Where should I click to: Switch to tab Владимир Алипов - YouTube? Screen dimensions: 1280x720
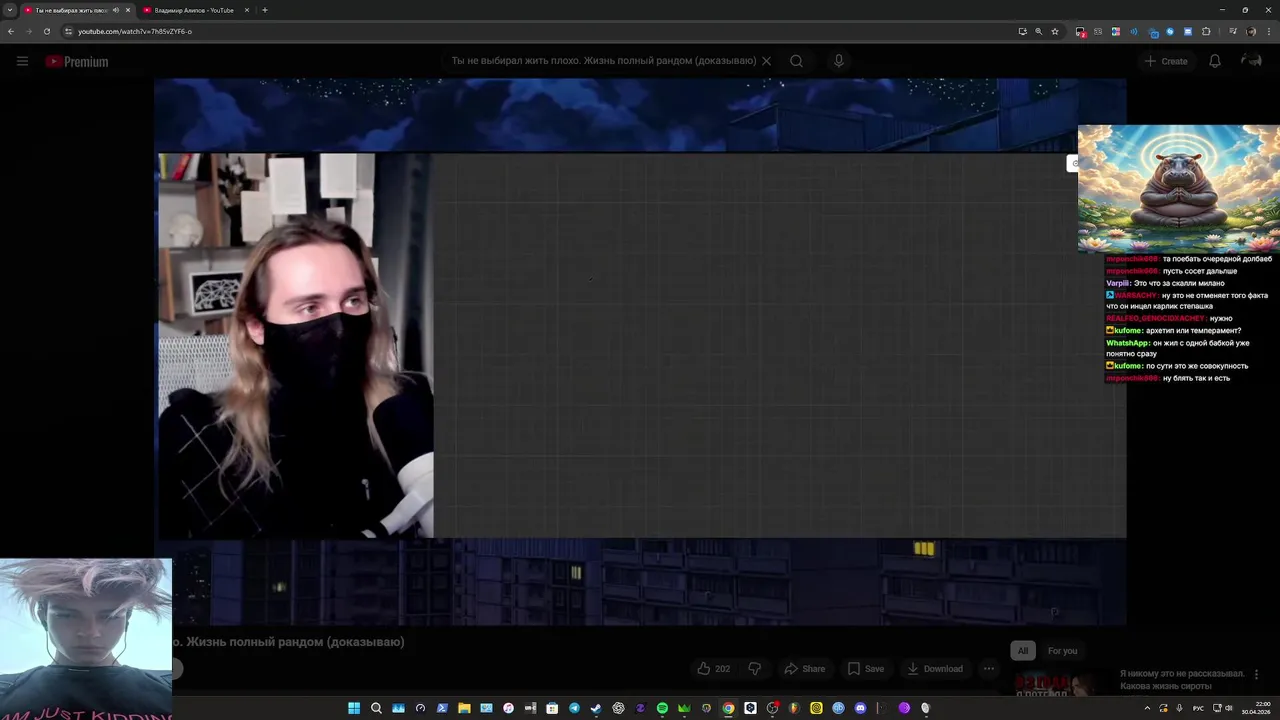click(x=193, y=10)
